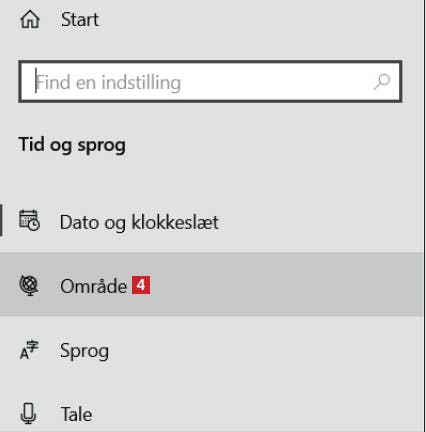The width and height of the screenshot is (426, 432).
Task: Click the red badge showing 4
Action: click(x=141, y=285)
